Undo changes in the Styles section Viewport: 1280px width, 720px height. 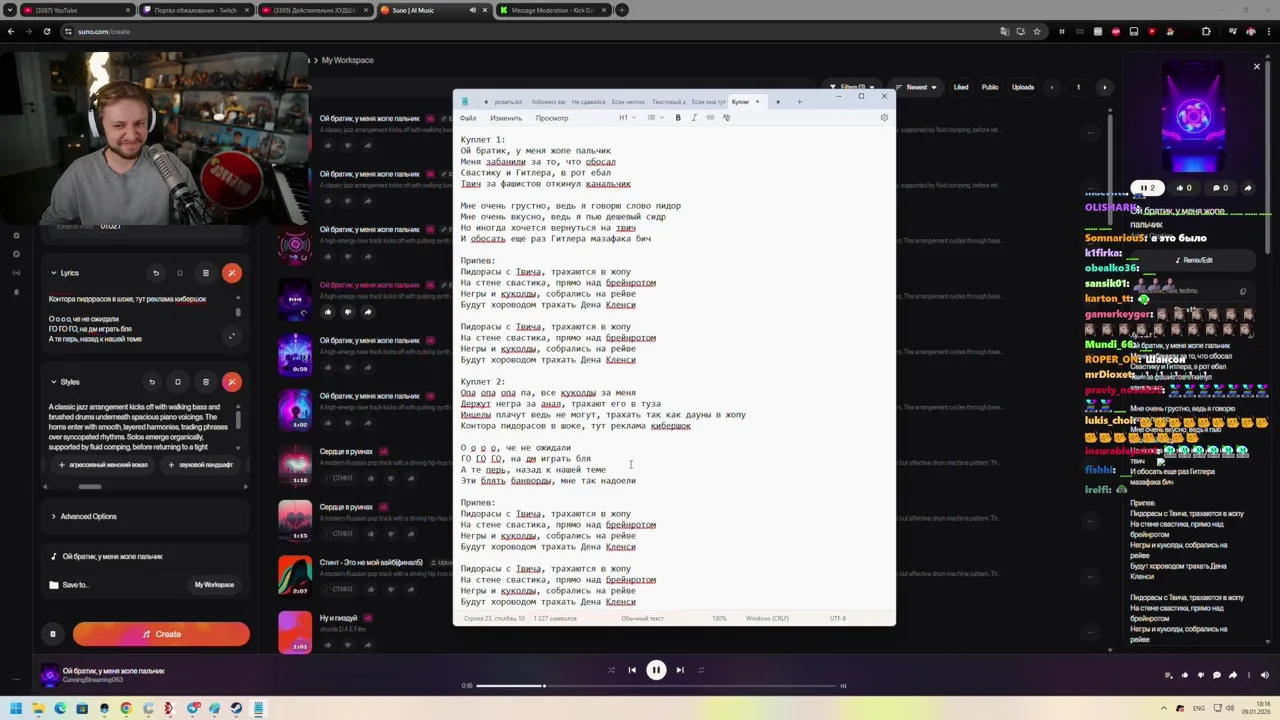(x=152, y=382)
